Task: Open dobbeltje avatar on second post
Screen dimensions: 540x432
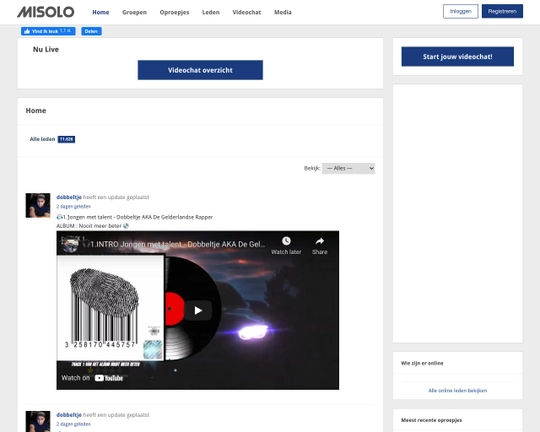Action: coord(38,421)
